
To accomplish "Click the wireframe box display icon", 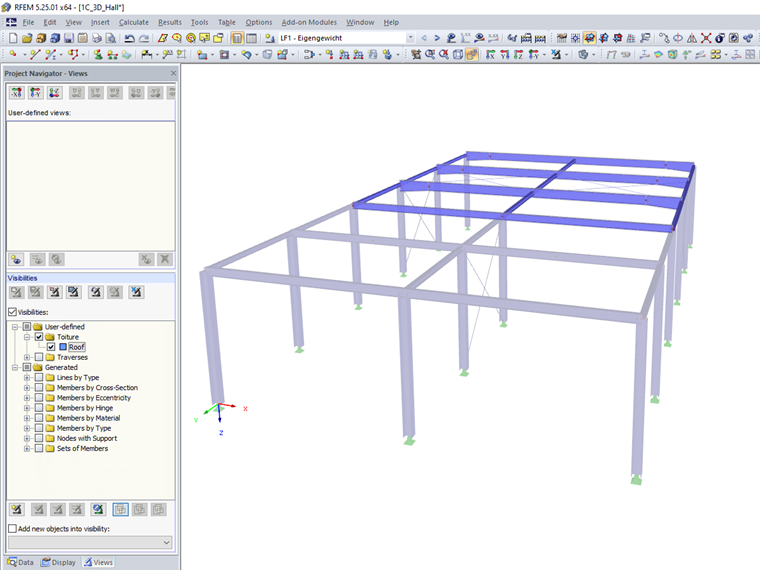I will pos(458,54).
